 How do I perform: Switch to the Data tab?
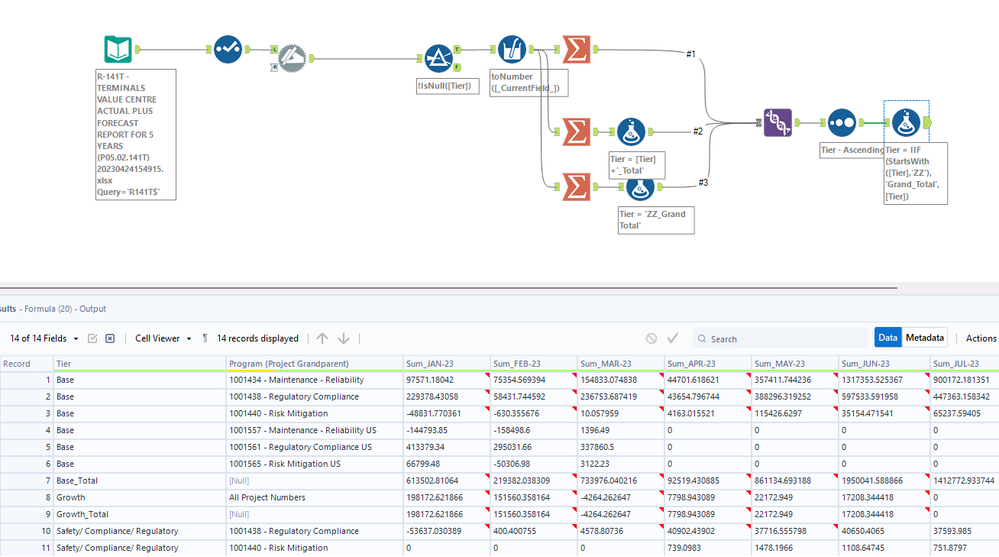[x=888, y=338]
